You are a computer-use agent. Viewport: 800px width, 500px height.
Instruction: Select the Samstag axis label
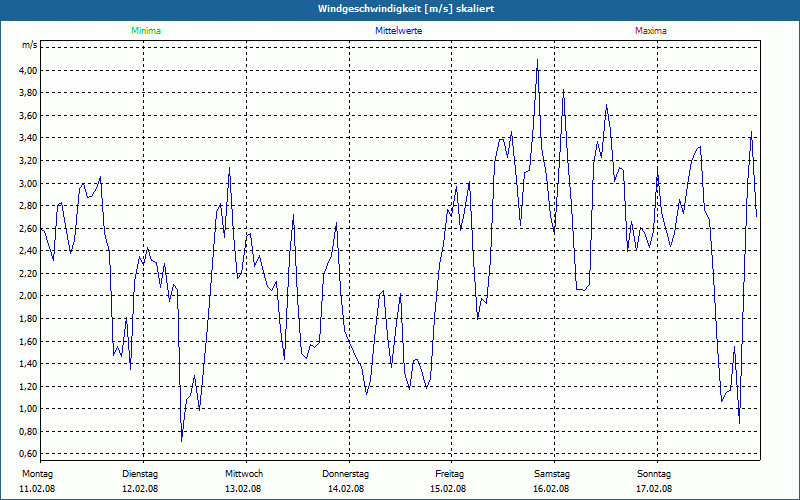pyautogui.click(x=552, y=474)
